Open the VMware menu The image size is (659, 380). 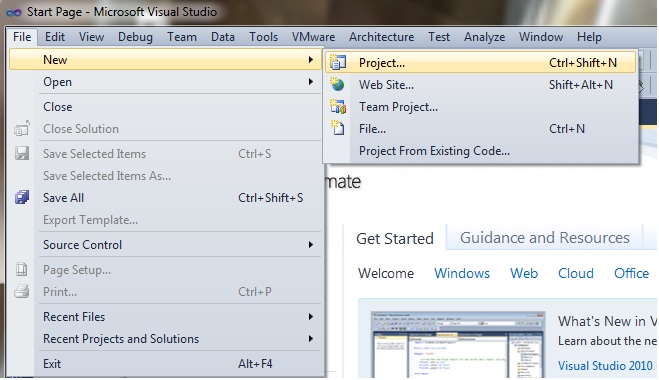[x=314, y=37]
